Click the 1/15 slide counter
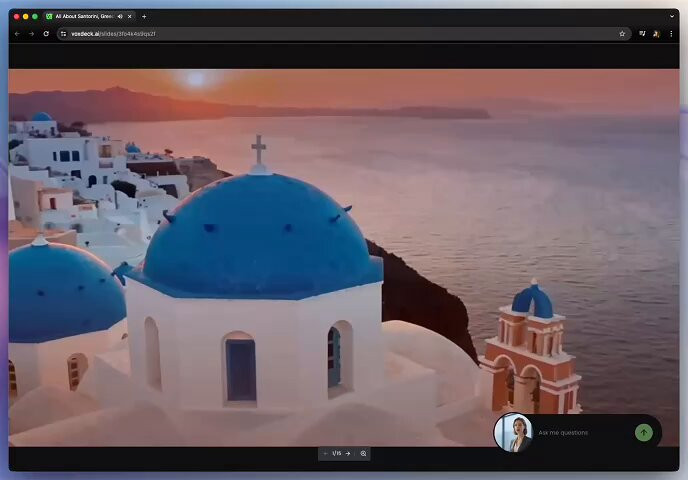 337,453
